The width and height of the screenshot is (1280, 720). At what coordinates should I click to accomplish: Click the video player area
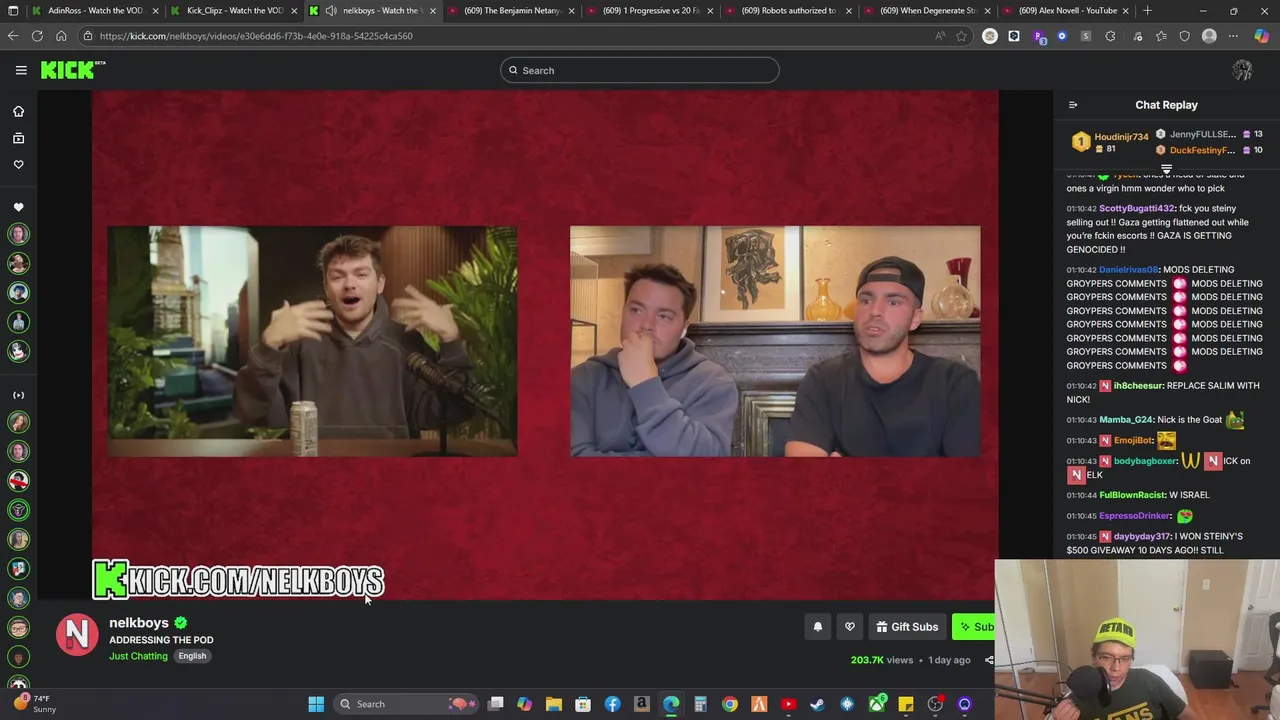tap(545, 345)
